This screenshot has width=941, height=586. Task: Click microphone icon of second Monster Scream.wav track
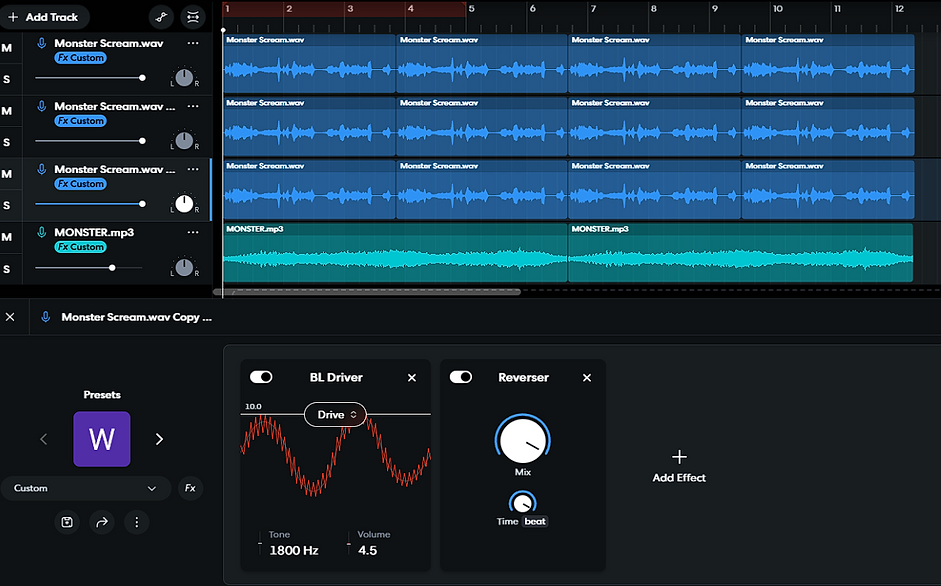(x=41, y=106)
